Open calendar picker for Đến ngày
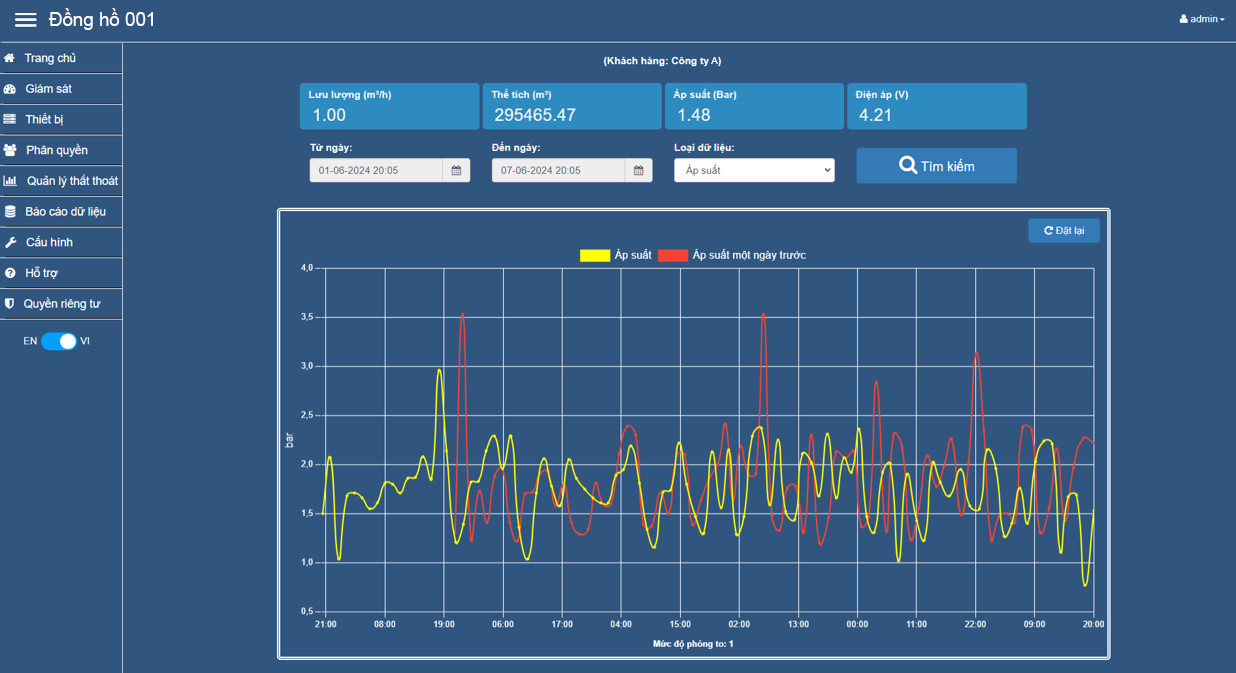The width and height of the screenshot is (1236, 673). click(x=638, y=171)
